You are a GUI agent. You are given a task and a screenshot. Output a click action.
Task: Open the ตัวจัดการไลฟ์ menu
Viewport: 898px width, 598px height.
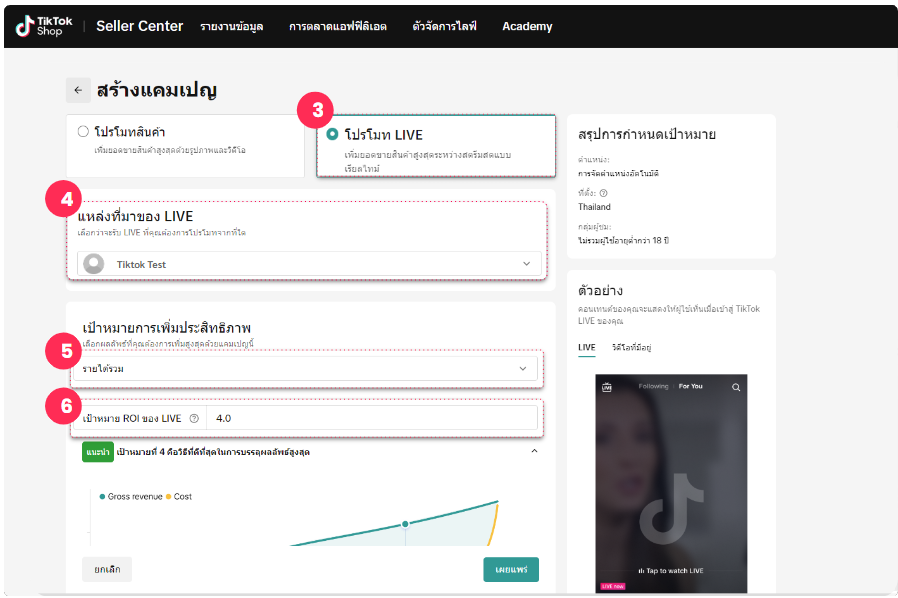(x=444, y=26)
